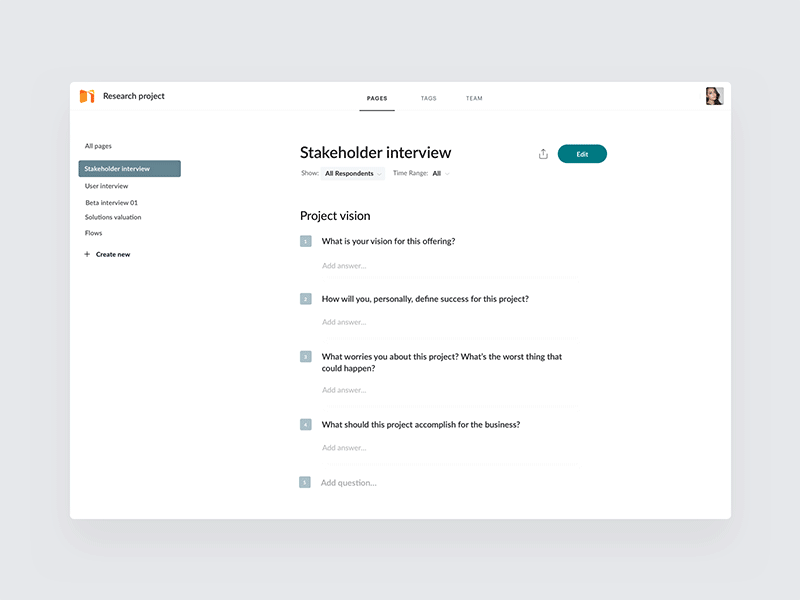Screen dimensions: 800x600
Task: Select the User interview page
Action: pos(106,185)
